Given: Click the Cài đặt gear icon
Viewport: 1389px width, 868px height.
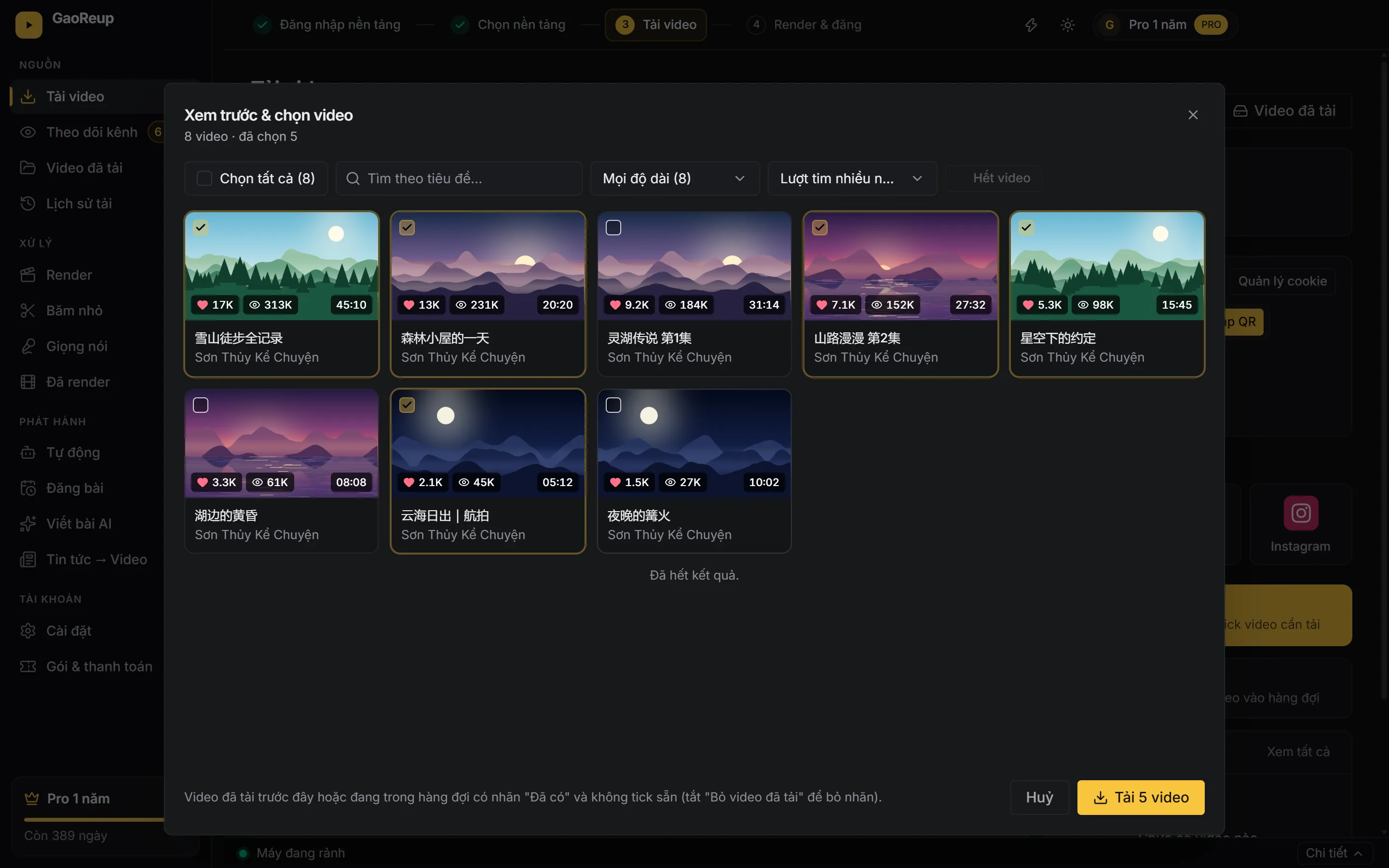Looking at the screenshot, I should coord(27,631).
